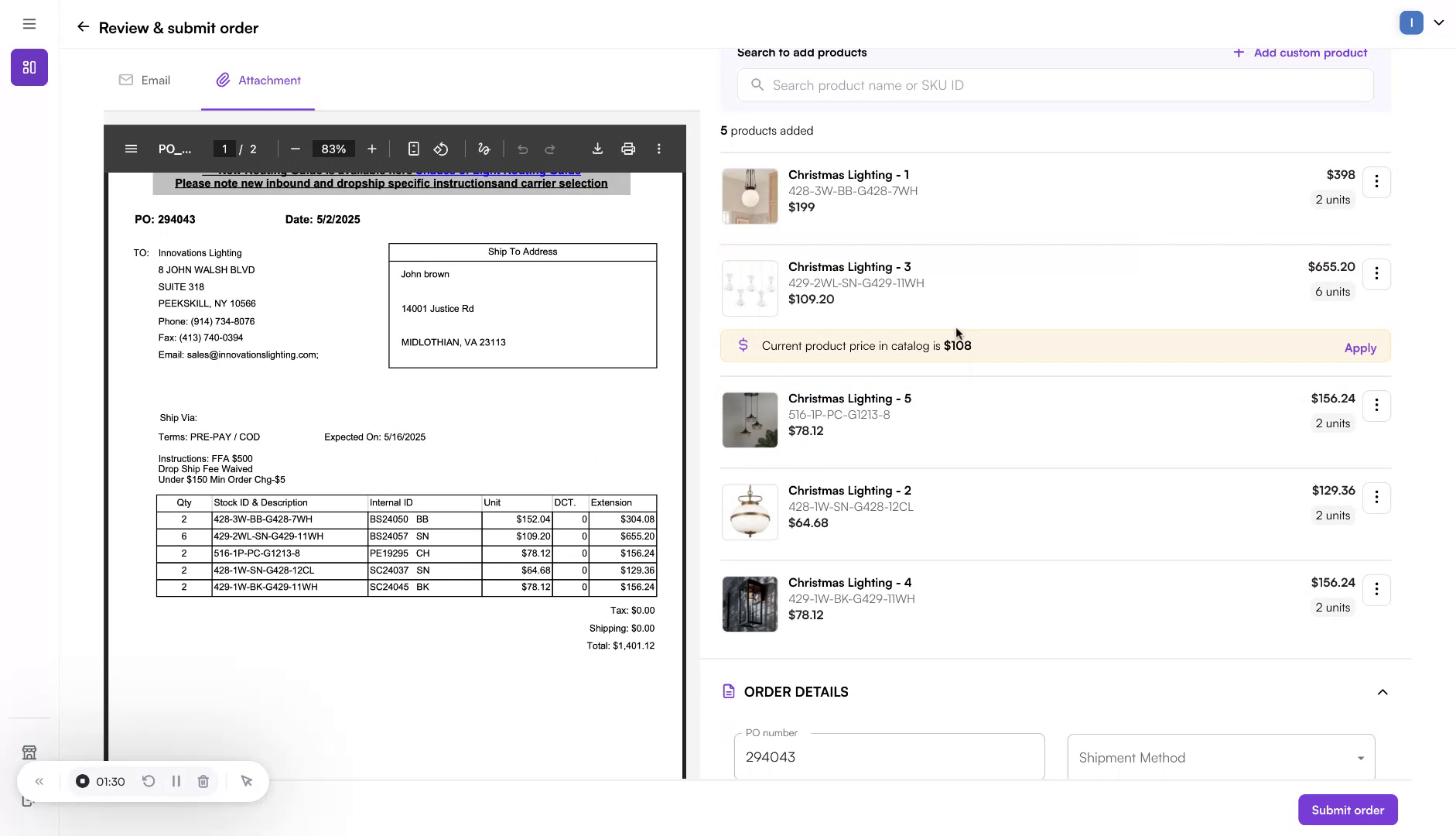This screenshot has height=836, width=1456.
Task: Stop the recording at 01:30
Action: (83, 781)
